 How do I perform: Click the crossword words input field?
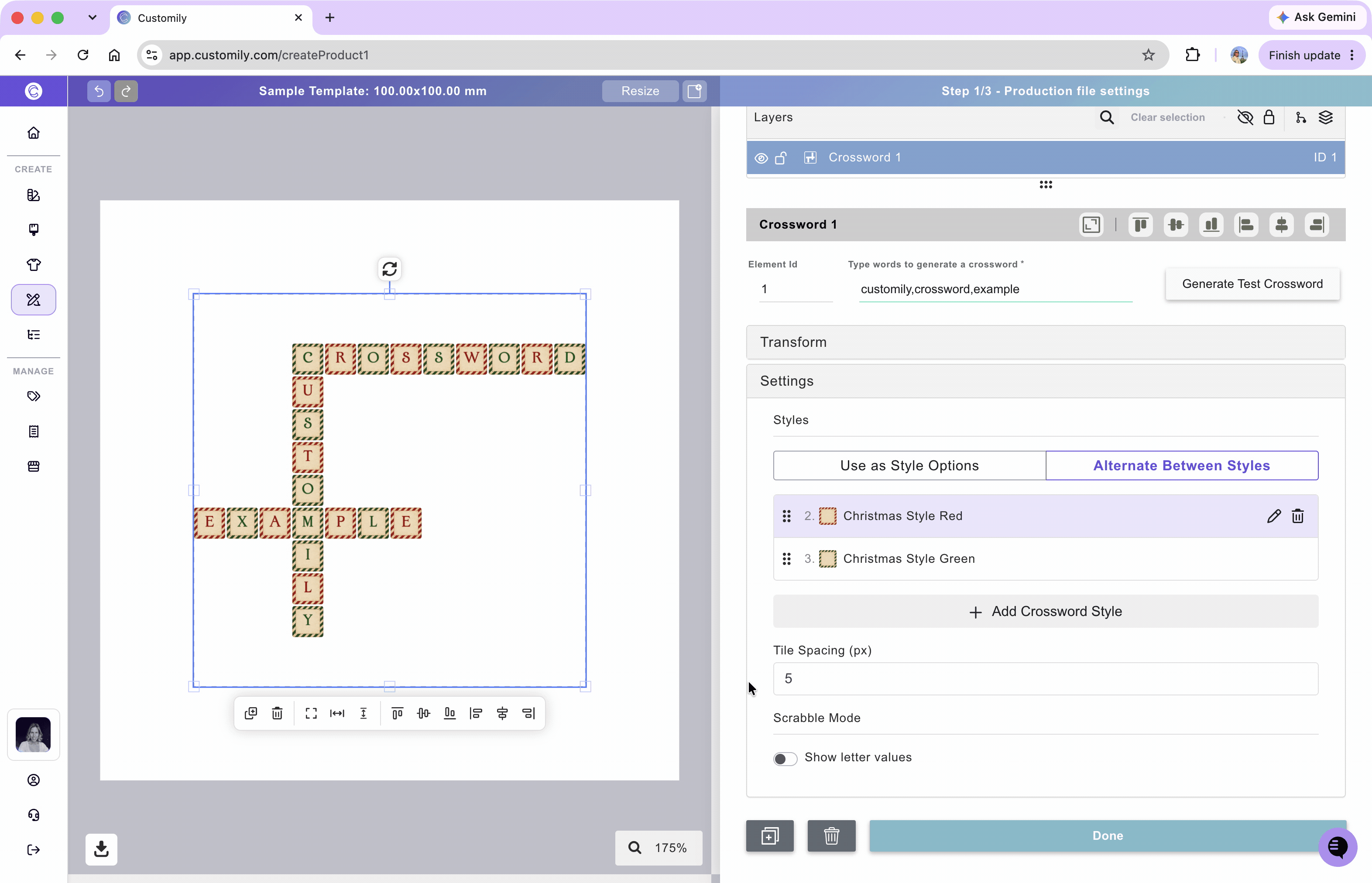pos(995,290)
